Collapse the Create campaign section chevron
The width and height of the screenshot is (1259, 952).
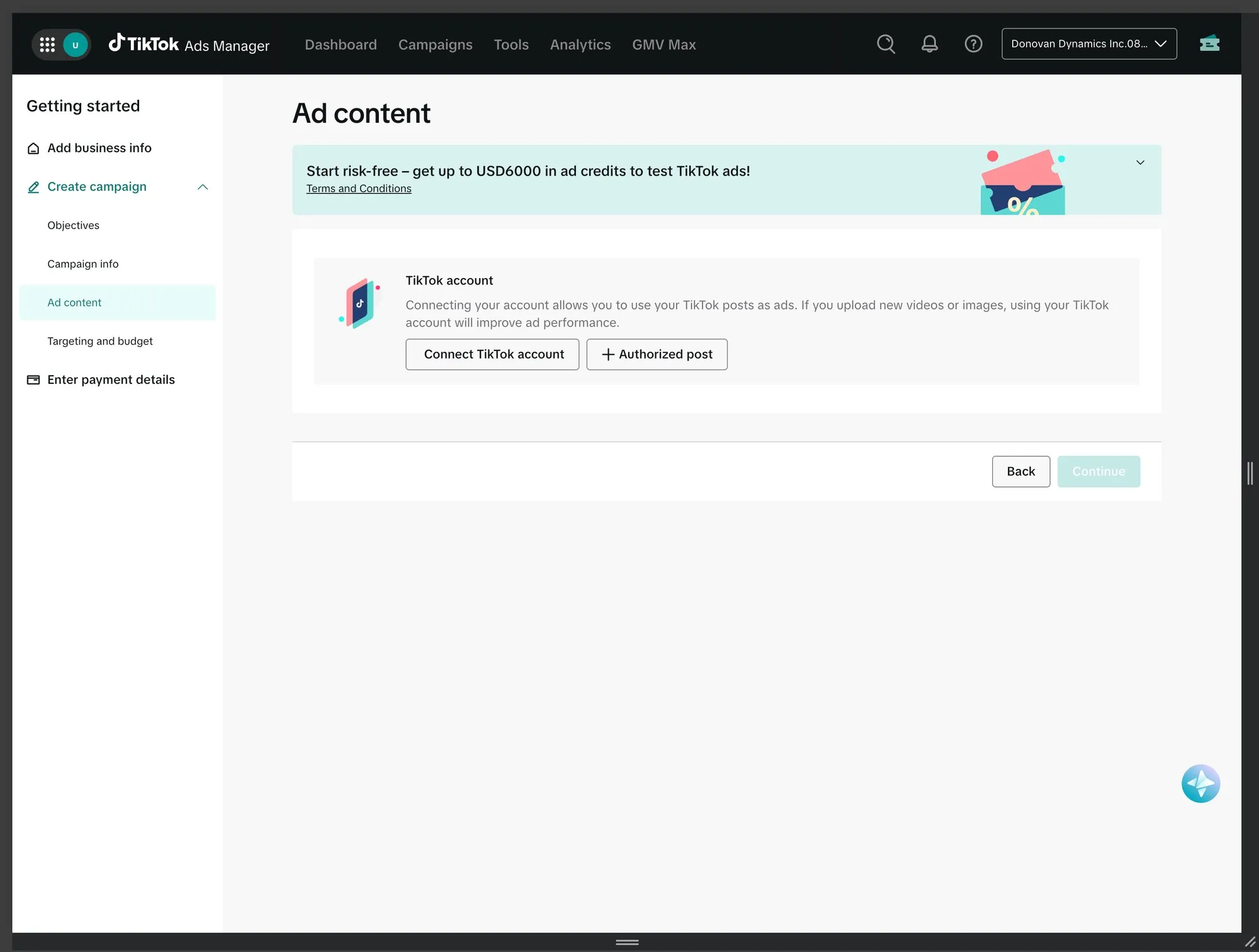(x=203, y=187)
